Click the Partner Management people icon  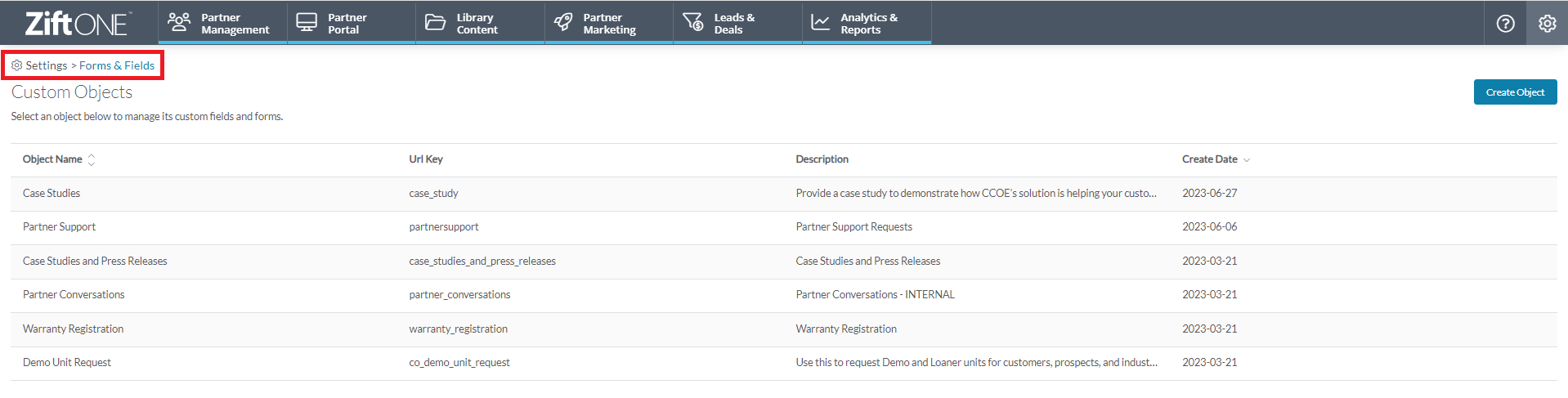point(179,22)
